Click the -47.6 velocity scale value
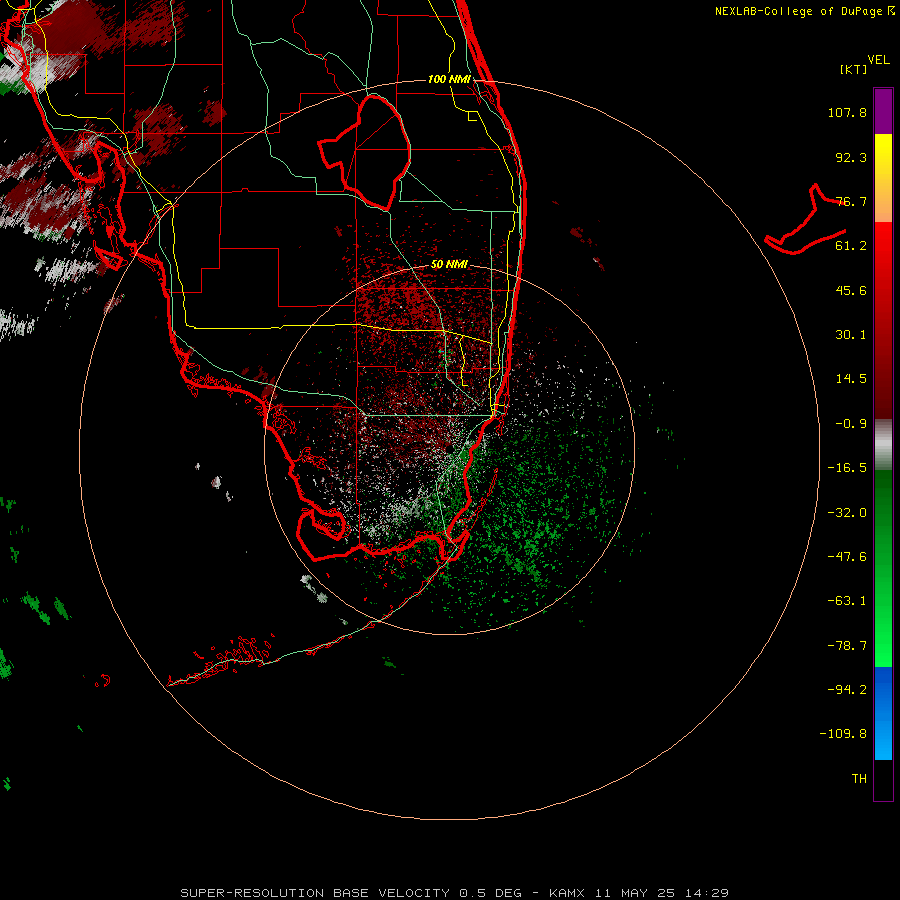Image resolution: width=900 pixels, height=900 pixels. coord(847,557)
